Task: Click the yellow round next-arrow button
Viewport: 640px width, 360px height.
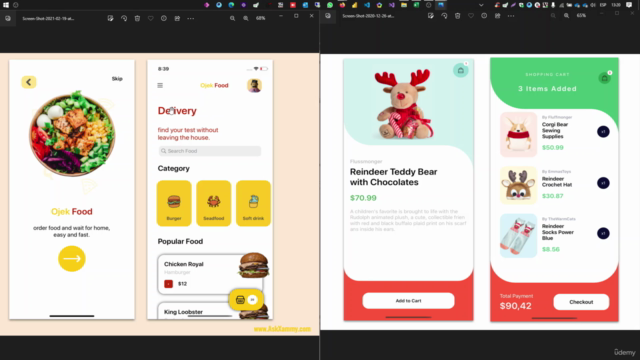Action: [x=72, y=258]
